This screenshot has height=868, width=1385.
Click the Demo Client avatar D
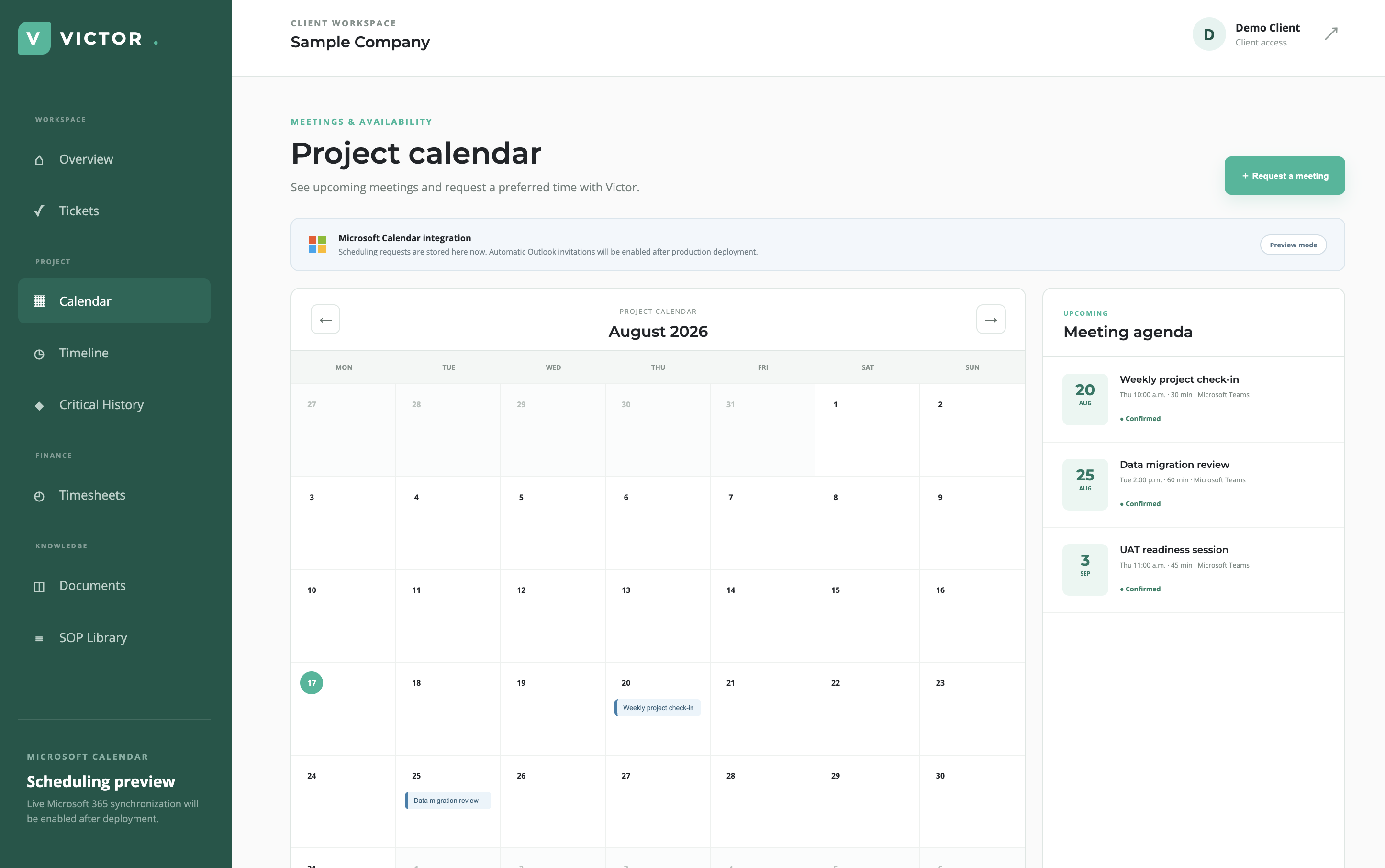click(x=1209, y=34)
